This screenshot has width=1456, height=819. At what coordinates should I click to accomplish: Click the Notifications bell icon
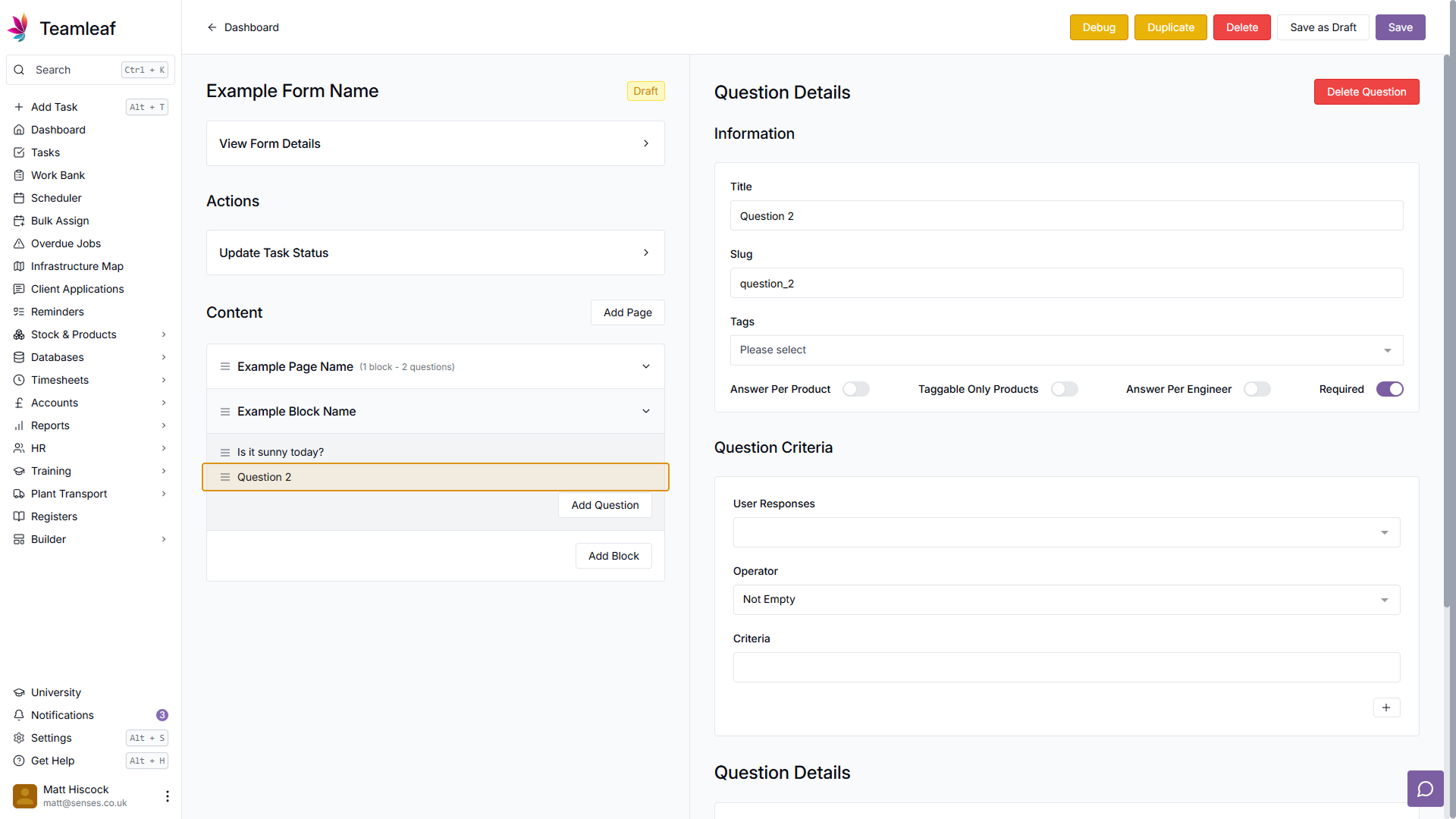[19, 715]
